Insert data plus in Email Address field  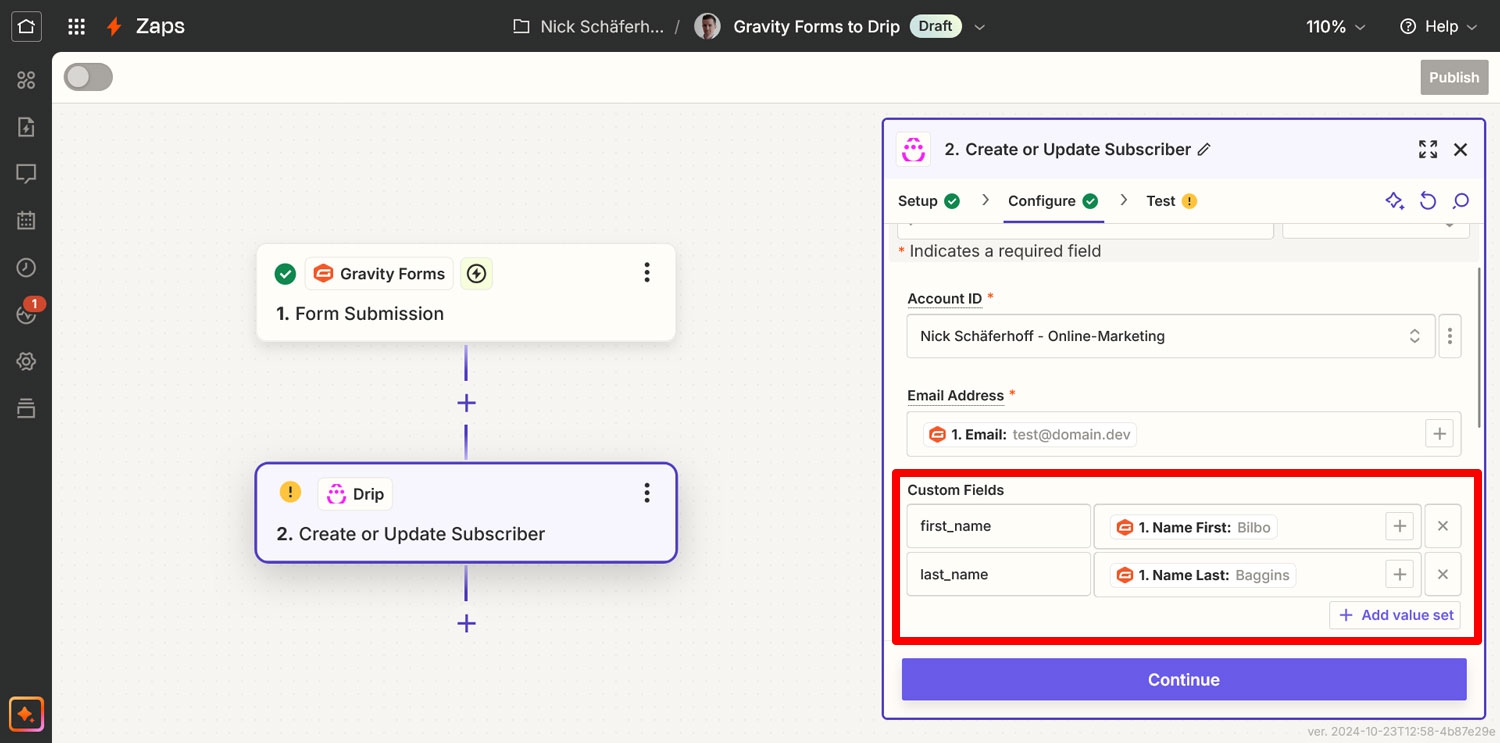coord(1439,434)
